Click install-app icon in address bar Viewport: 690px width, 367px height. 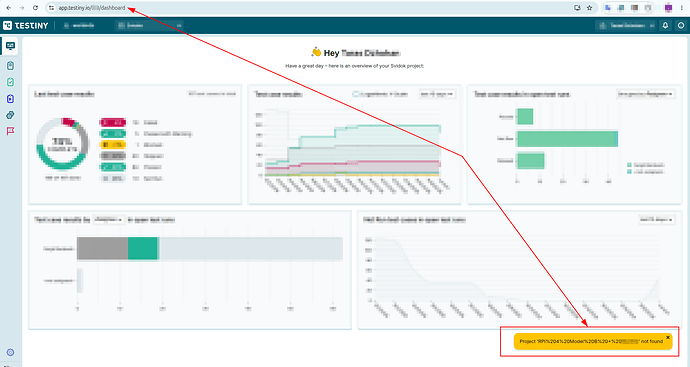click(577, 7)
